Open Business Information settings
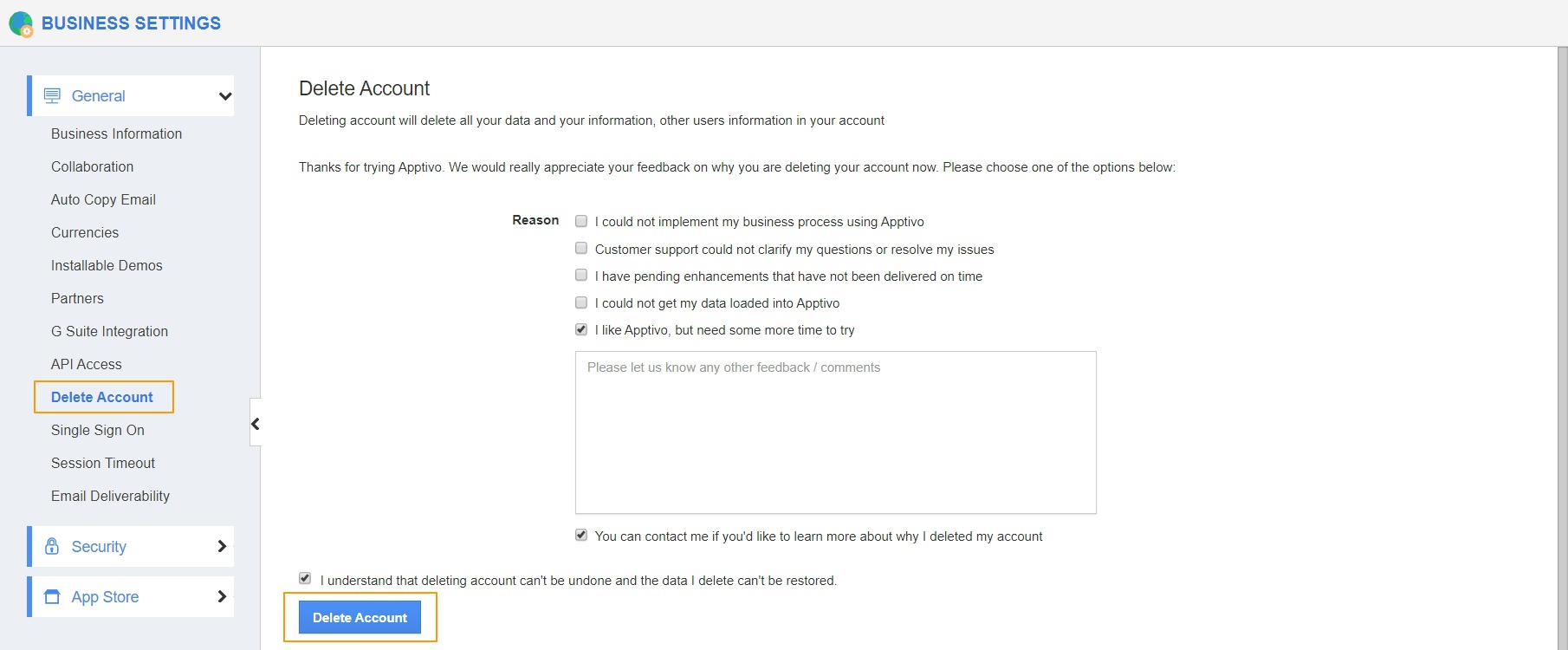 tap(116, 133)
